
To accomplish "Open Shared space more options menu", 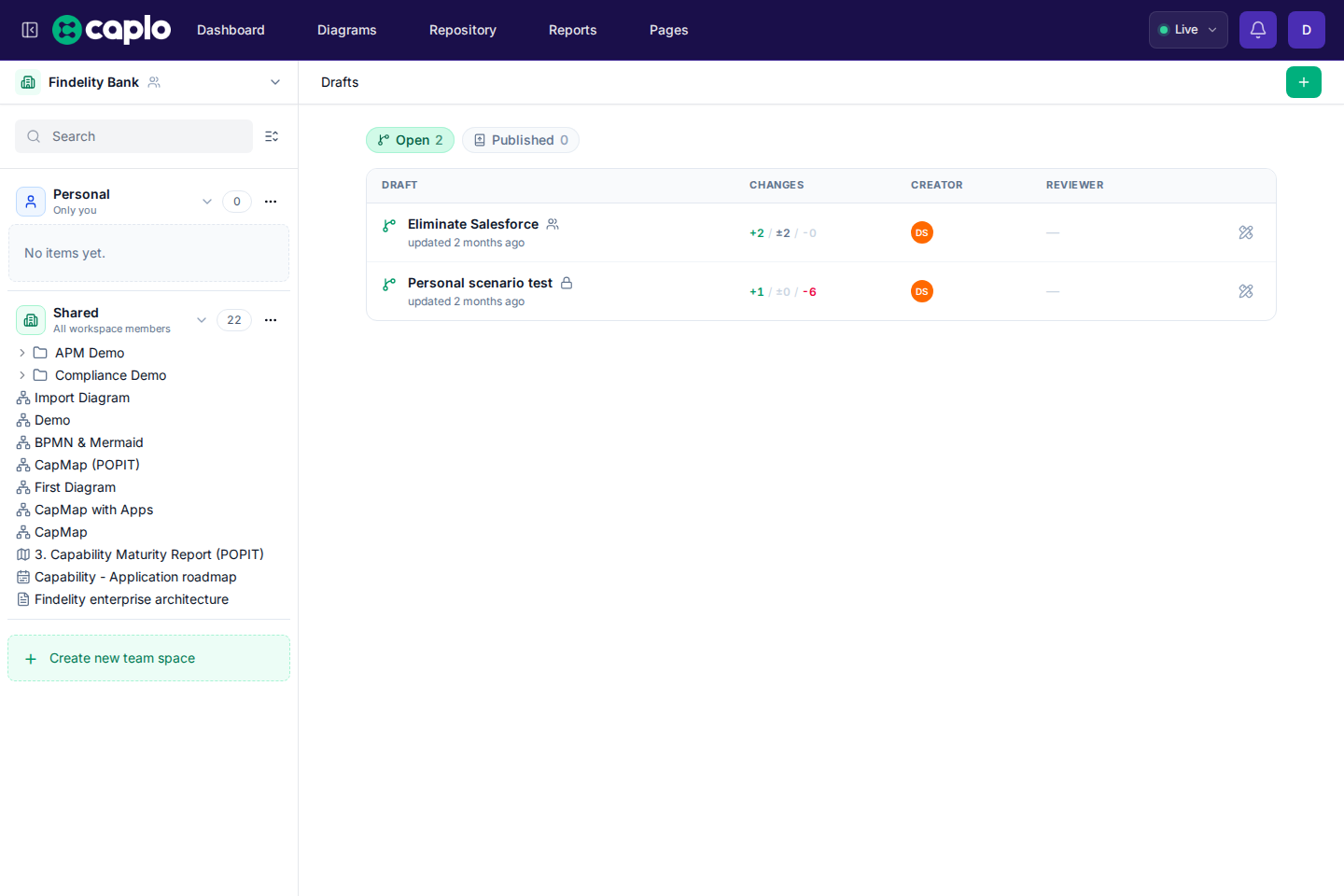I will (271, 320).
